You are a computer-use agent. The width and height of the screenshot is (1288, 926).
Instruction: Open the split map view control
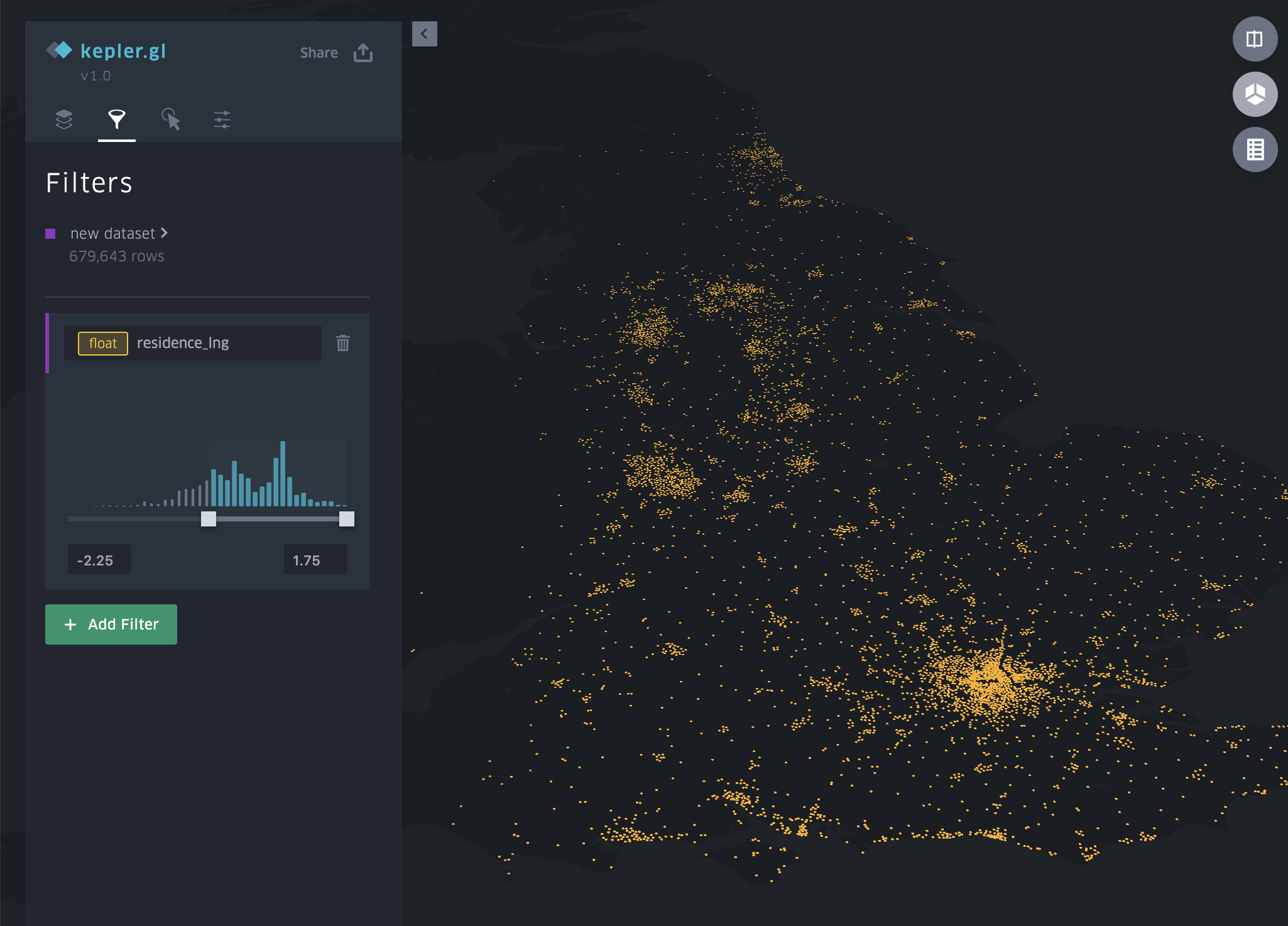[1255, 39]
